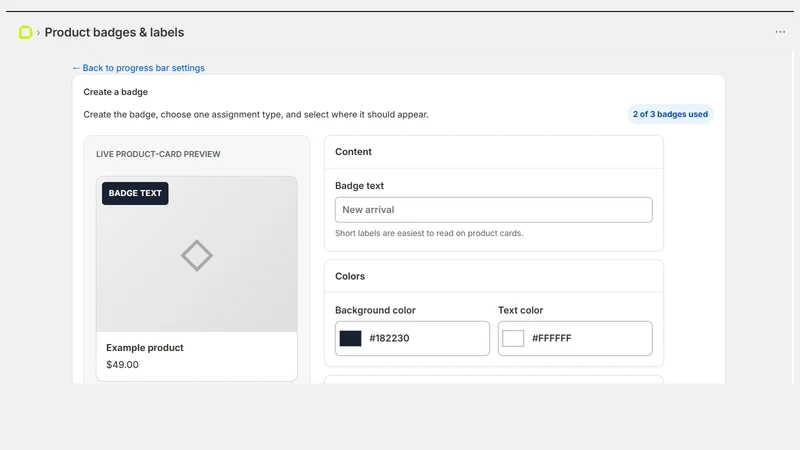800x450 pixels.
Task: Click the breadcrumb chevron separator
Action: (x=38, y=33)
